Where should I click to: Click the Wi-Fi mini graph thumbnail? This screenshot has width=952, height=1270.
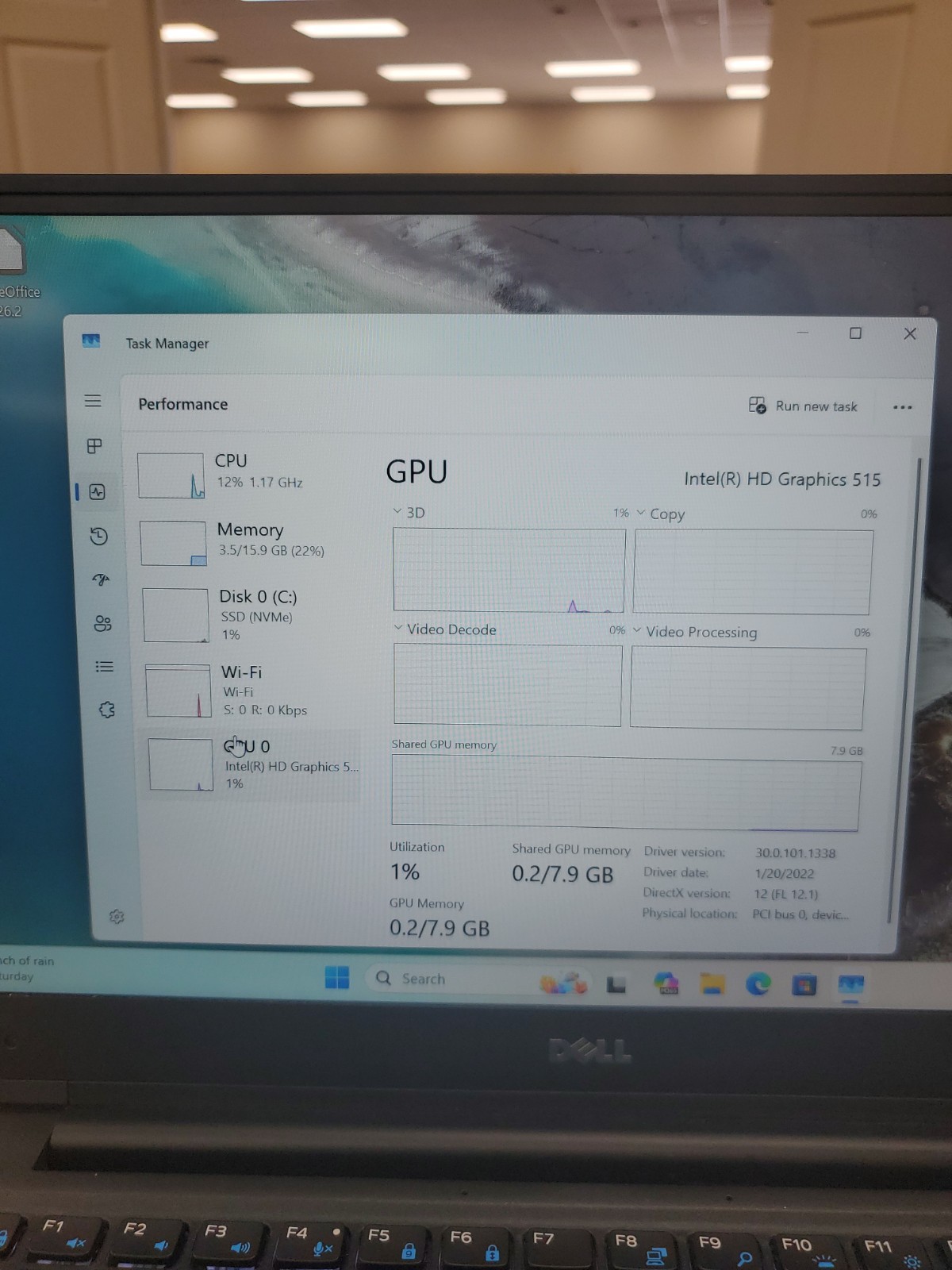pyautogui.click(x=178, y=691)
